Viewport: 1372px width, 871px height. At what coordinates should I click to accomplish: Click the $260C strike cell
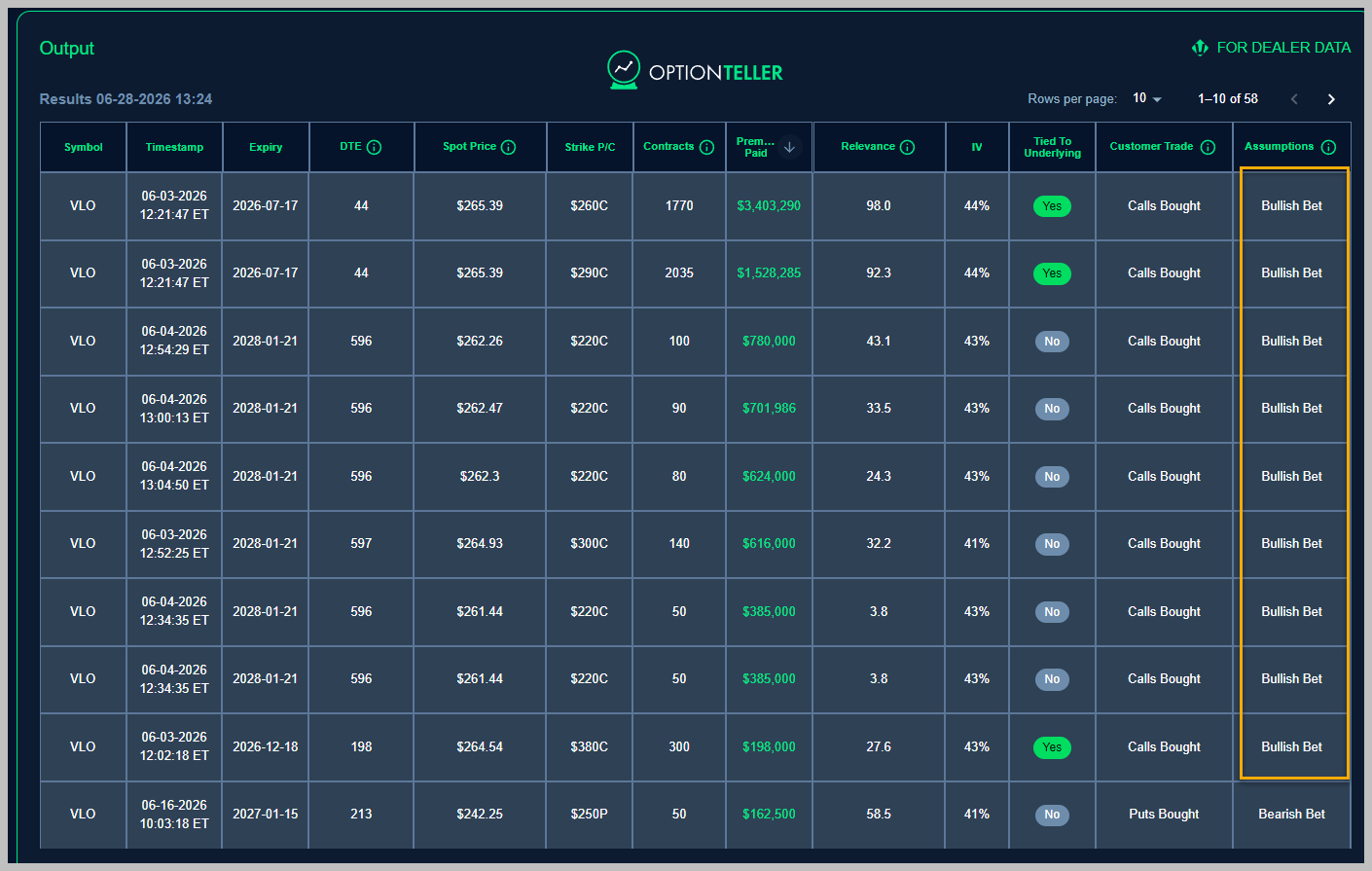[589, 205]
